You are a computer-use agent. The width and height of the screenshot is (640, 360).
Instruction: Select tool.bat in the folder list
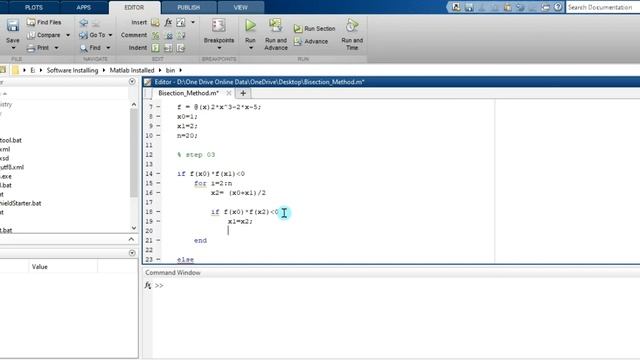pyautogui.click(x=11, y=140)
